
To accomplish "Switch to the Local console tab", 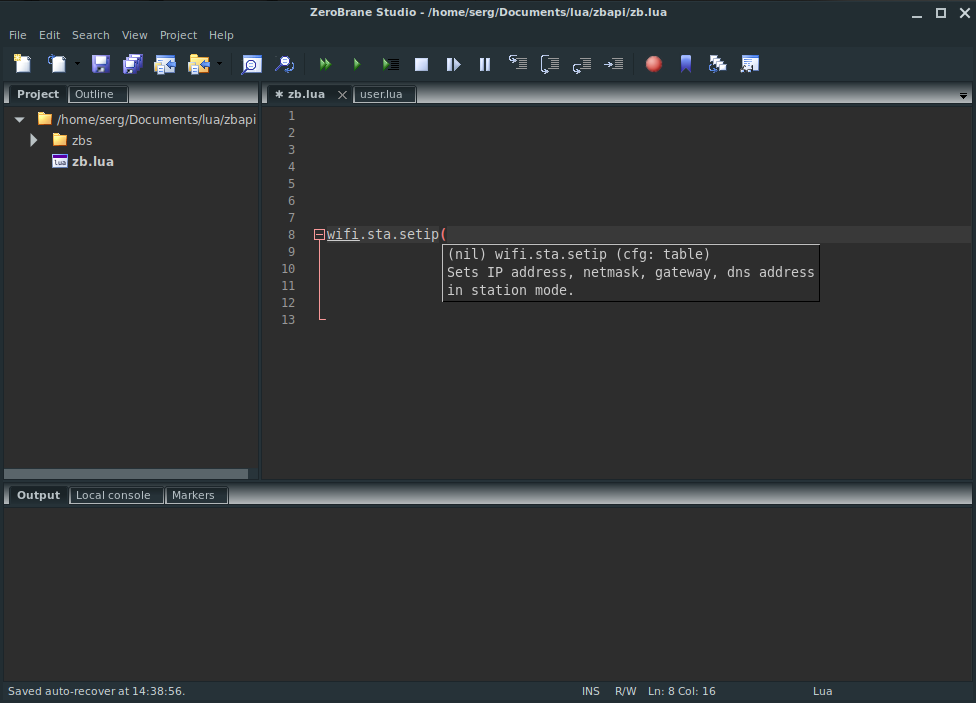I will 116,496.
